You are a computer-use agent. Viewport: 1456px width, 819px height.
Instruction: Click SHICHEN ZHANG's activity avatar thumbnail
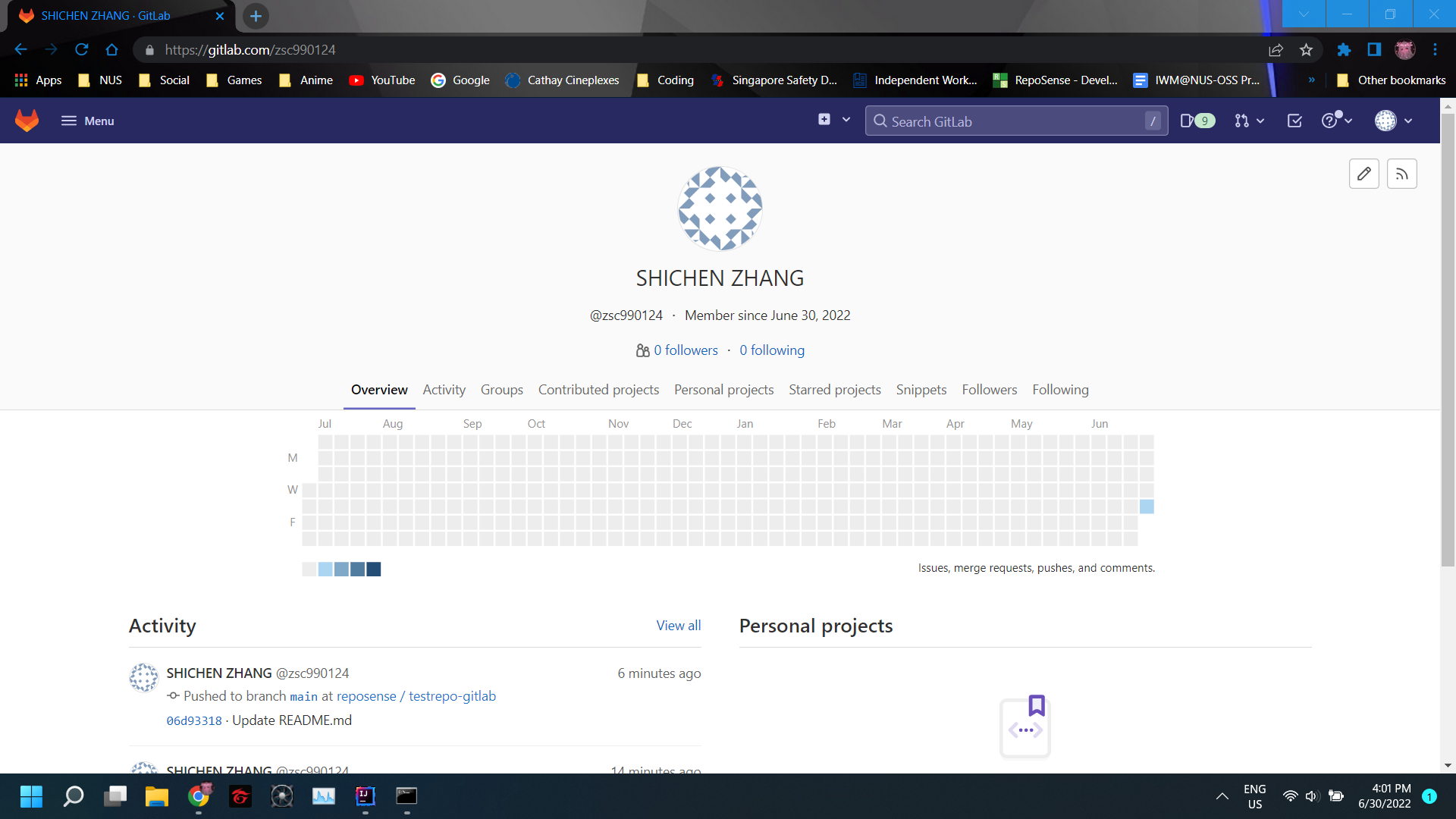coord(143,678)
